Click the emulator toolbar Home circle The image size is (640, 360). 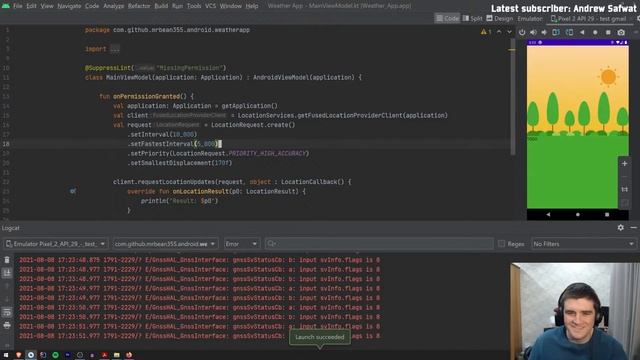coord(595,32)
